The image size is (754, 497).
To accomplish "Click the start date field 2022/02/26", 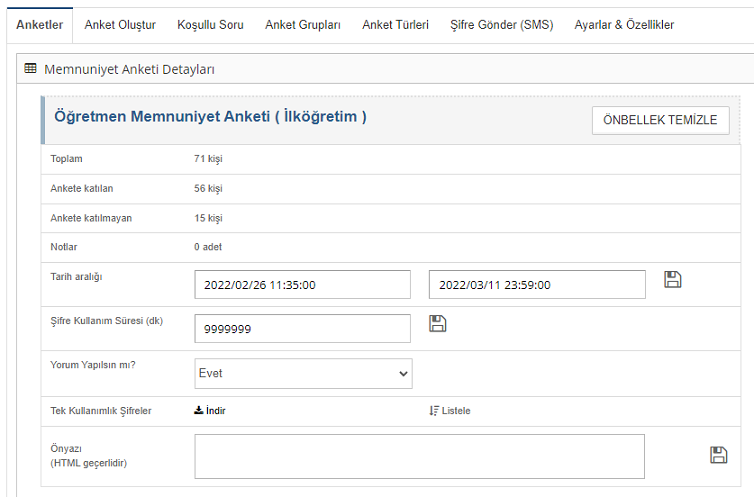I will pos(302,285).
